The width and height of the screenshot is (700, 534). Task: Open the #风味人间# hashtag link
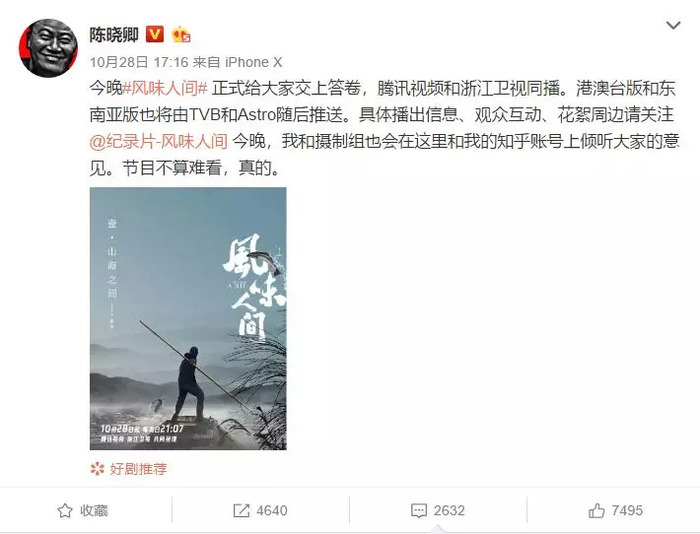[165, 88]
